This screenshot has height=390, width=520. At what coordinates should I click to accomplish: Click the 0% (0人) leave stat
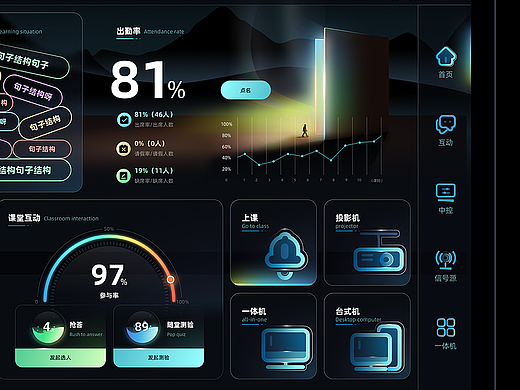[x=150, y=144]
